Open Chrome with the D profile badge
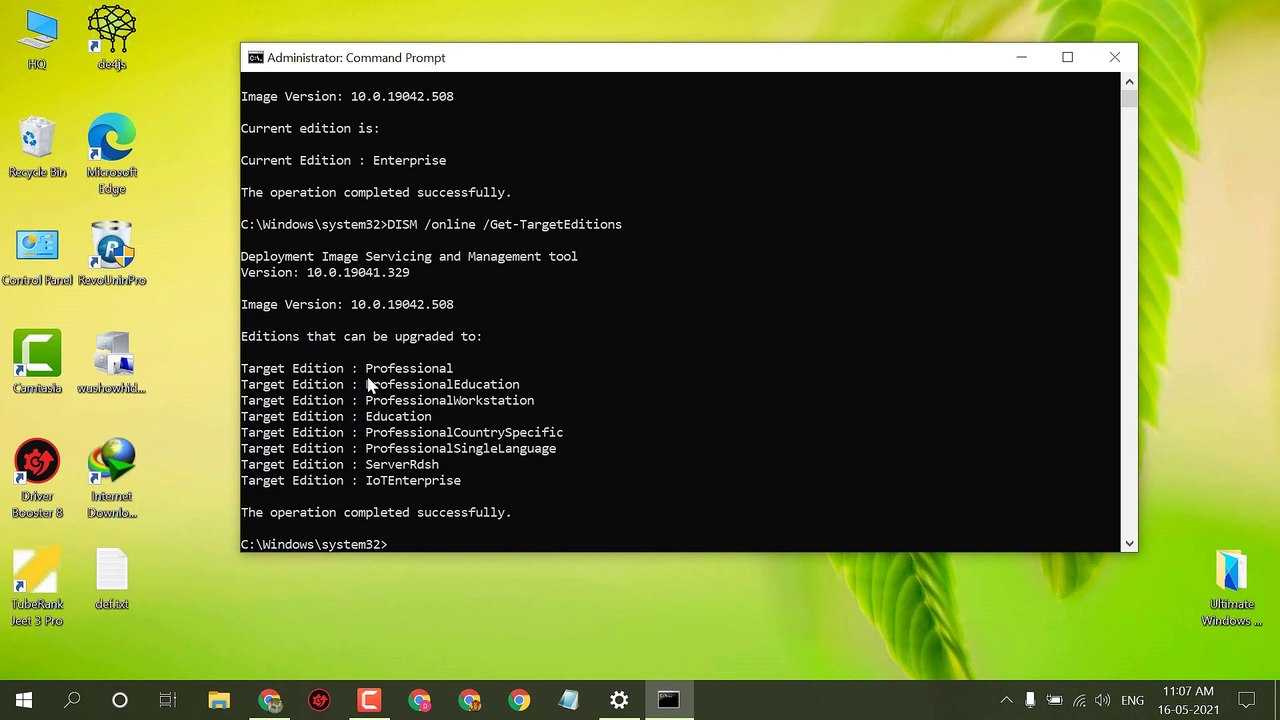 pyautogui.click(x=419, y=700)
